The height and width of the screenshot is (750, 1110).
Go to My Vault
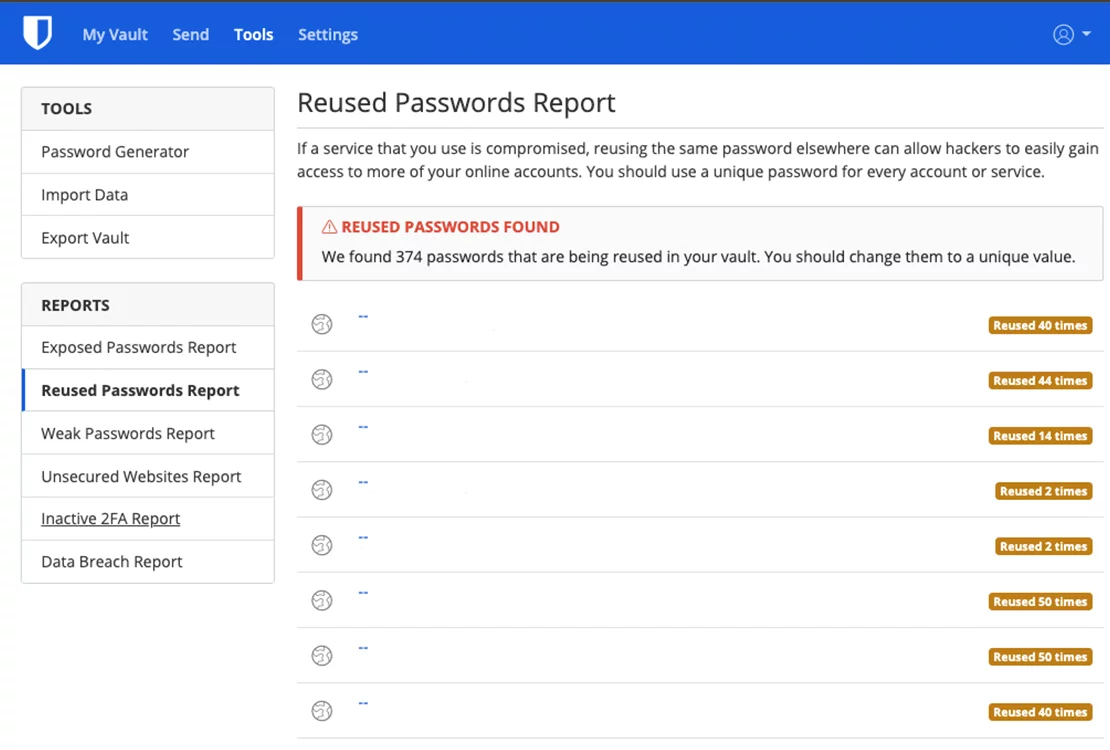pos(114,34)
